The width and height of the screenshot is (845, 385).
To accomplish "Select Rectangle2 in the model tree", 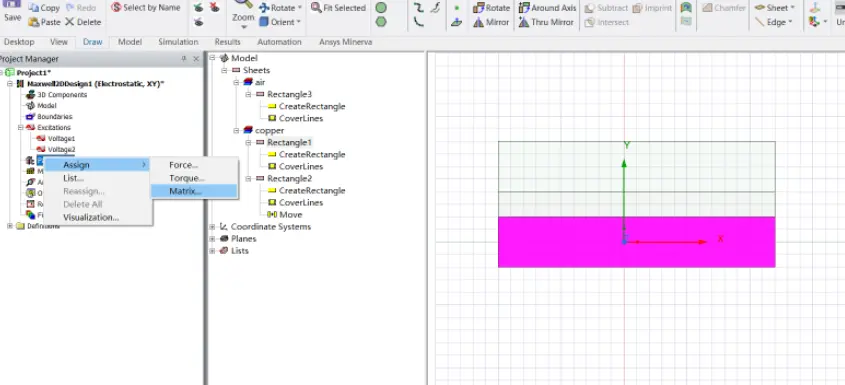I will point(289,178).
